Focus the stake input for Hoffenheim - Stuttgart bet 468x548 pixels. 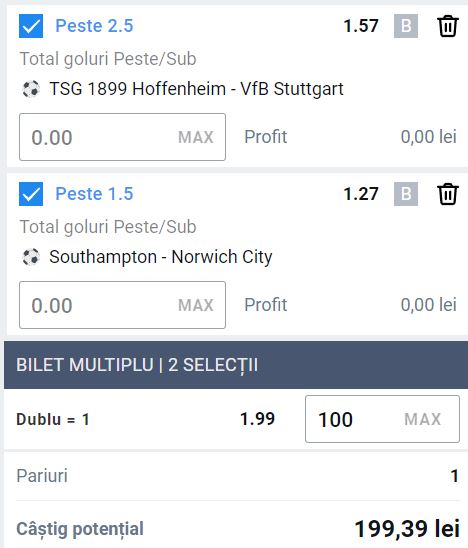(122, 137)
